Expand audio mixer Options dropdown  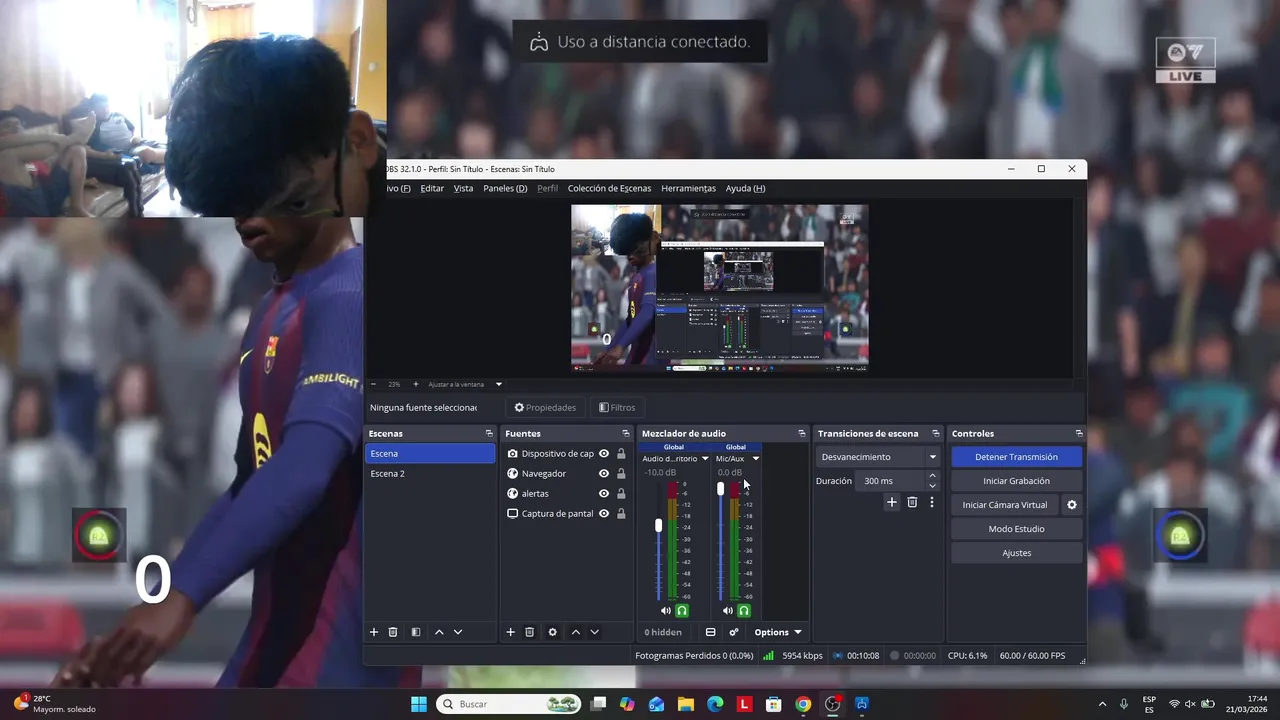click(x=778, y=632)
